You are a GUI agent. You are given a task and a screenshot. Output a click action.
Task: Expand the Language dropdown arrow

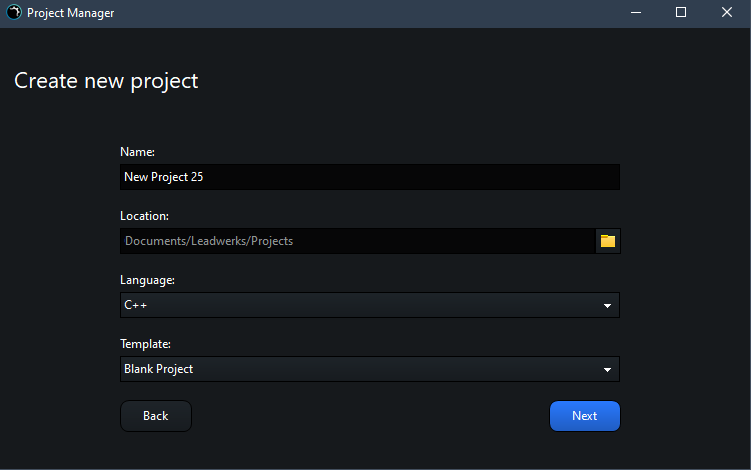(607, 306)
